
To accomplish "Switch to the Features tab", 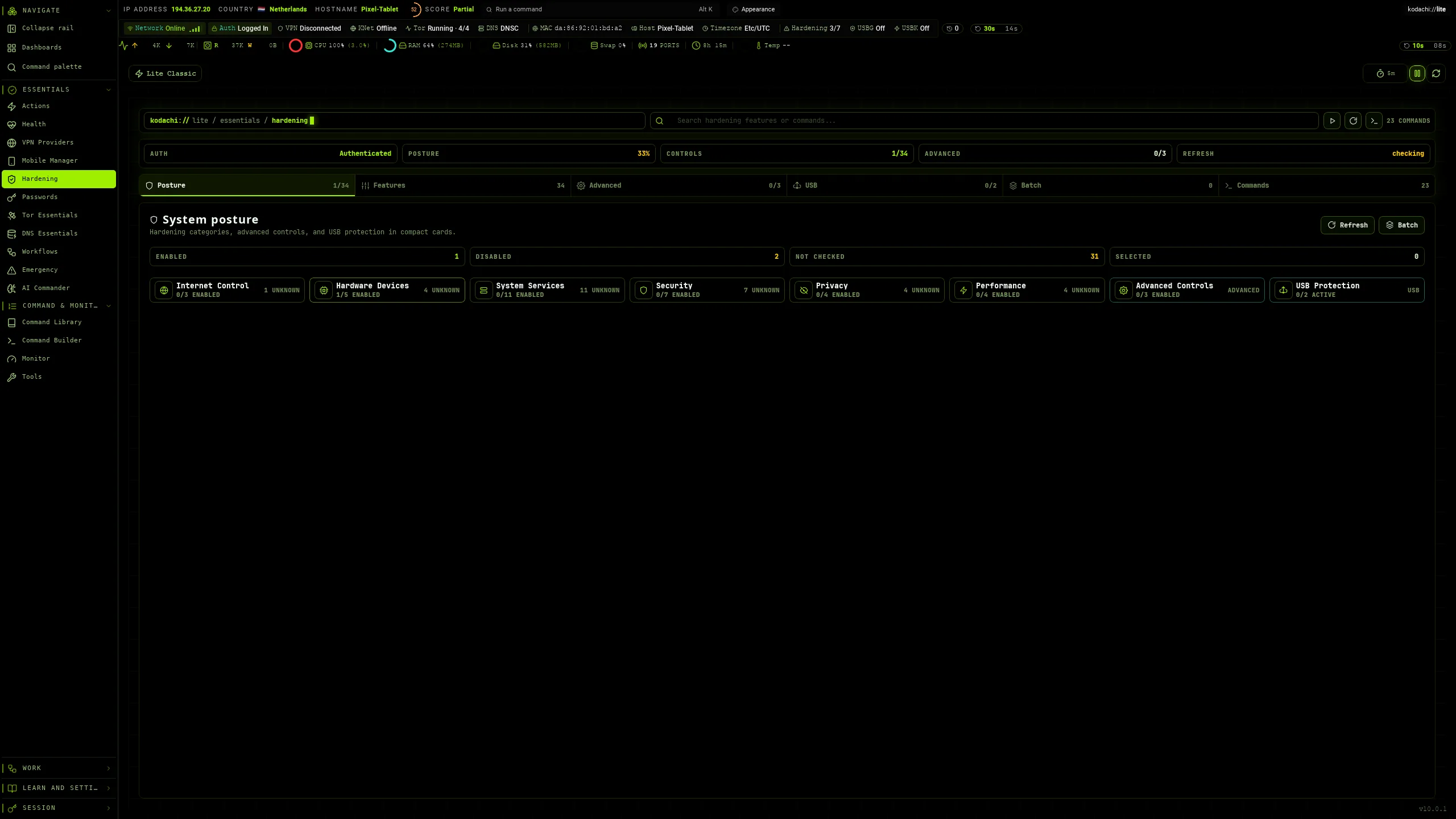I will click(463, 185).
